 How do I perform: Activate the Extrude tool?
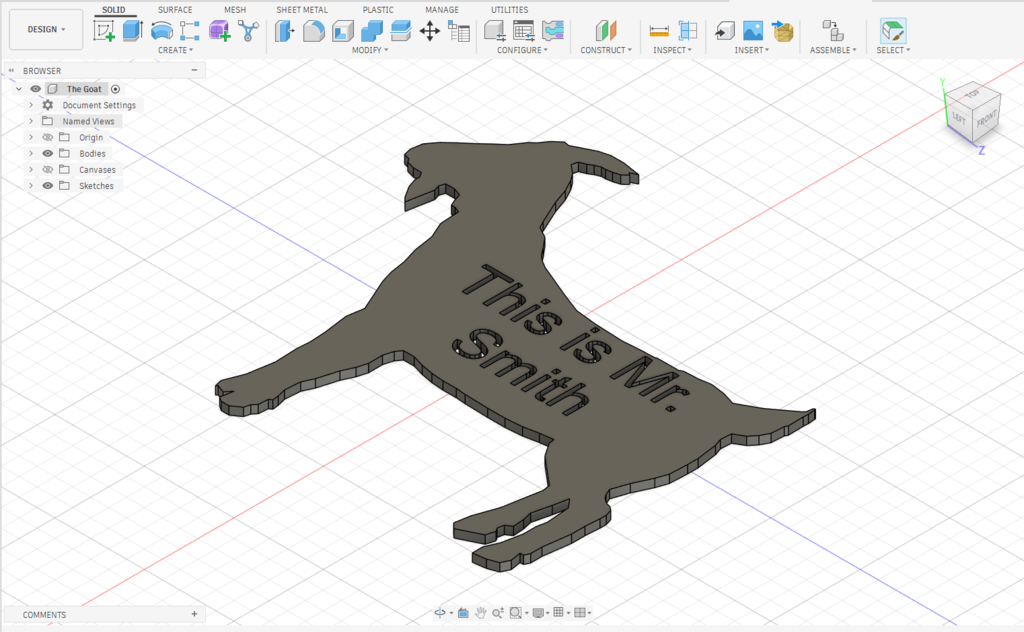click(x=133, y=31)
